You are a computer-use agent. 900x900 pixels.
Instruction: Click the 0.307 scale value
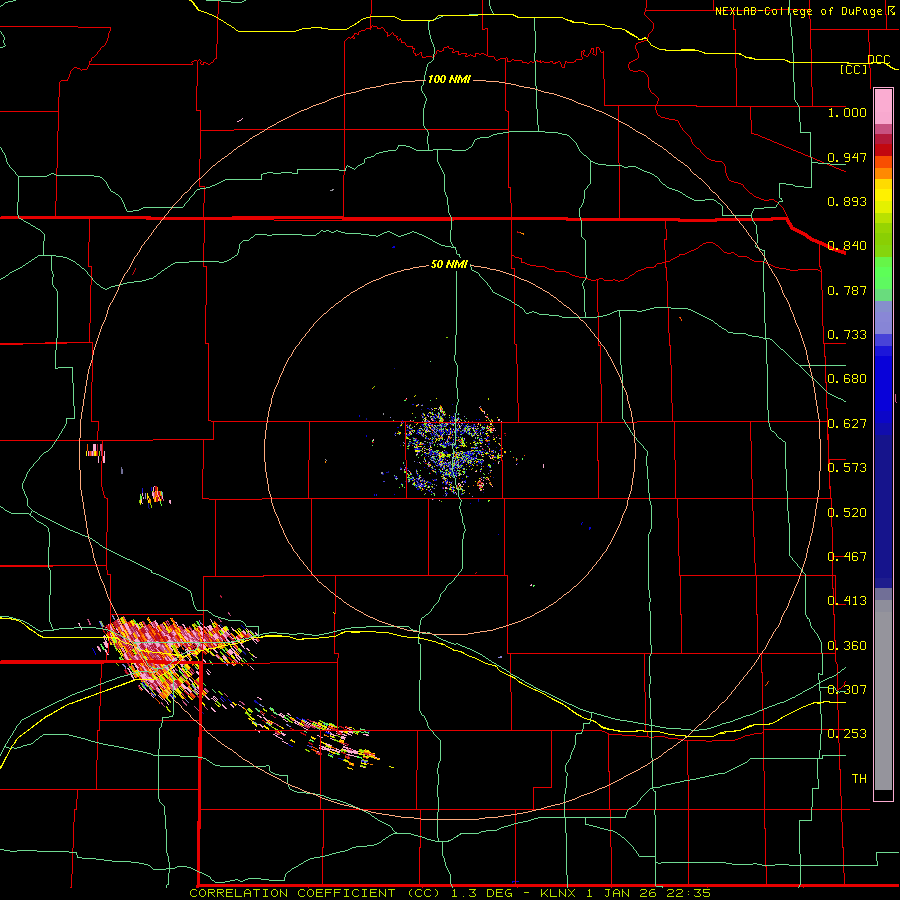coord(847,690)
